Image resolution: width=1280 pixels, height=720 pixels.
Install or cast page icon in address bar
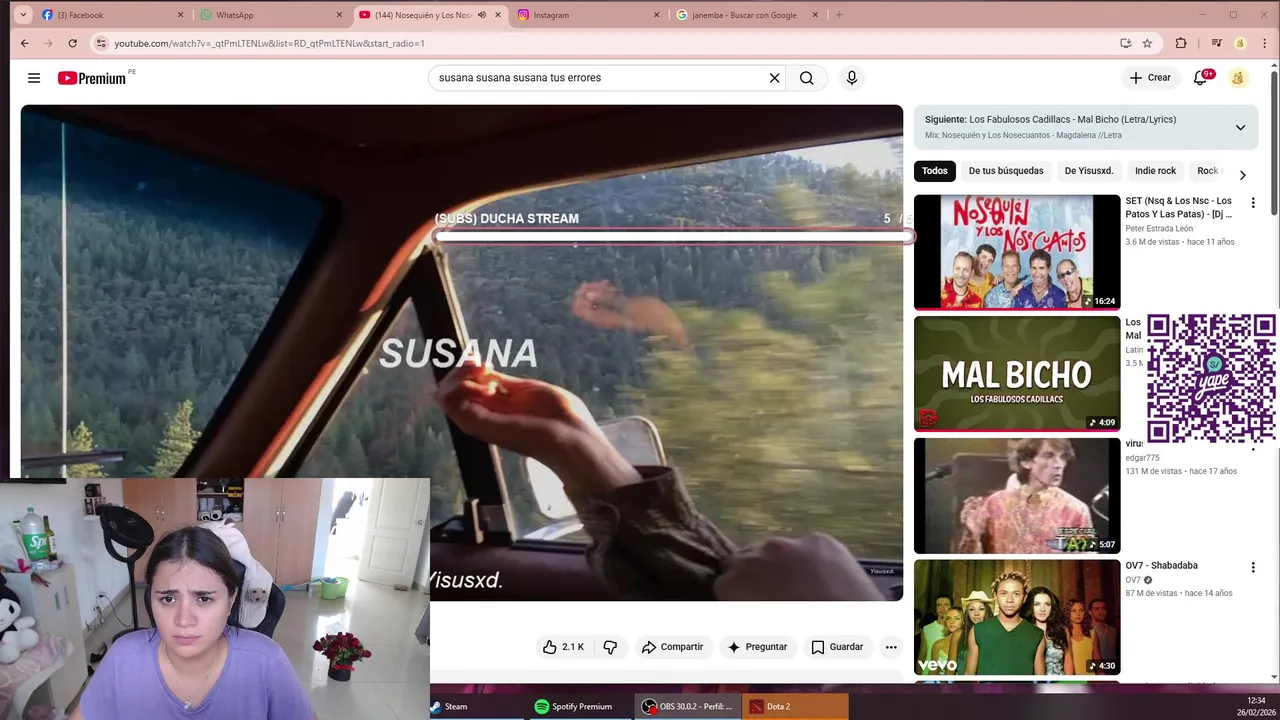tap(1125, 43)
